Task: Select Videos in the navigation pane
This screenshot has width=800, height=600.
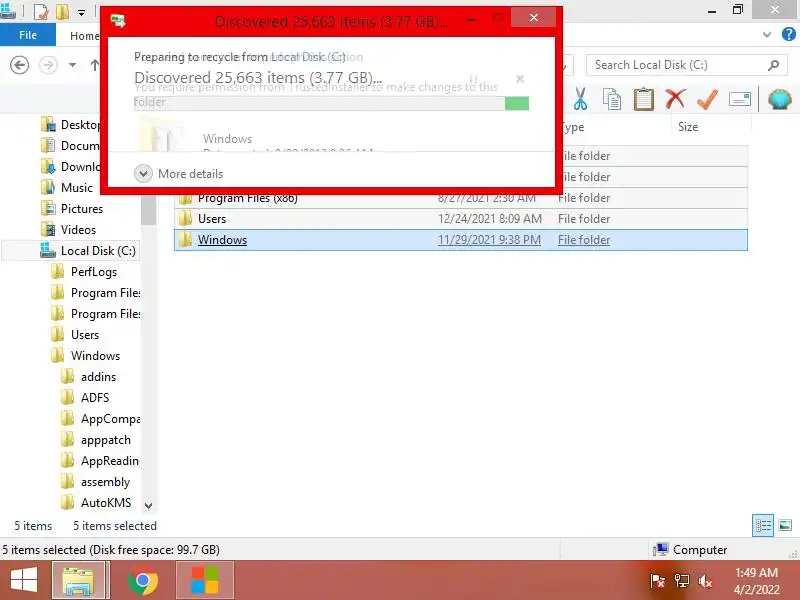Action: tap(68, 229)
